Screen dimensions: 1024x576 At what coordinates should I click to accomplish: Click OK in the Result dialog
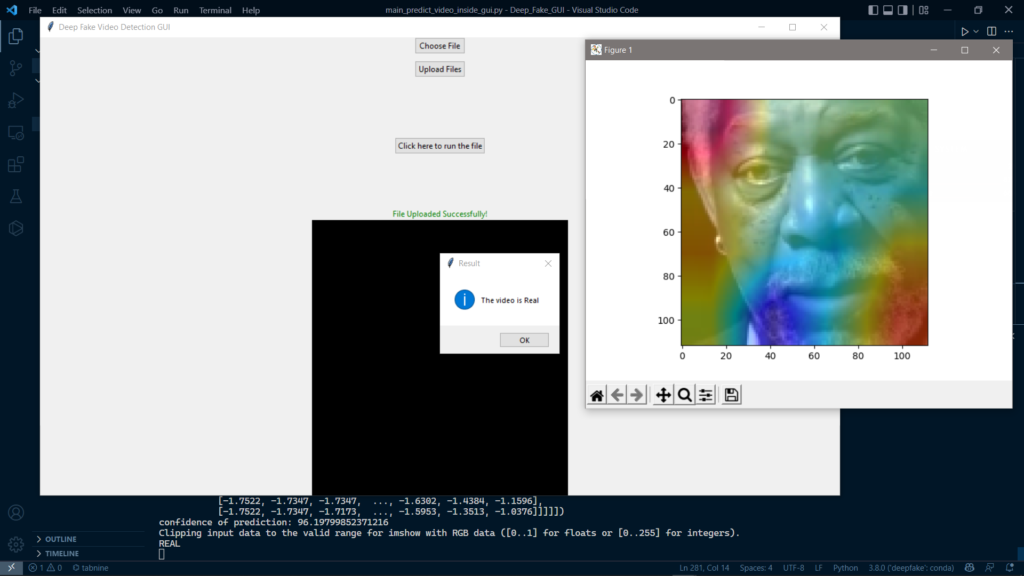524,340
